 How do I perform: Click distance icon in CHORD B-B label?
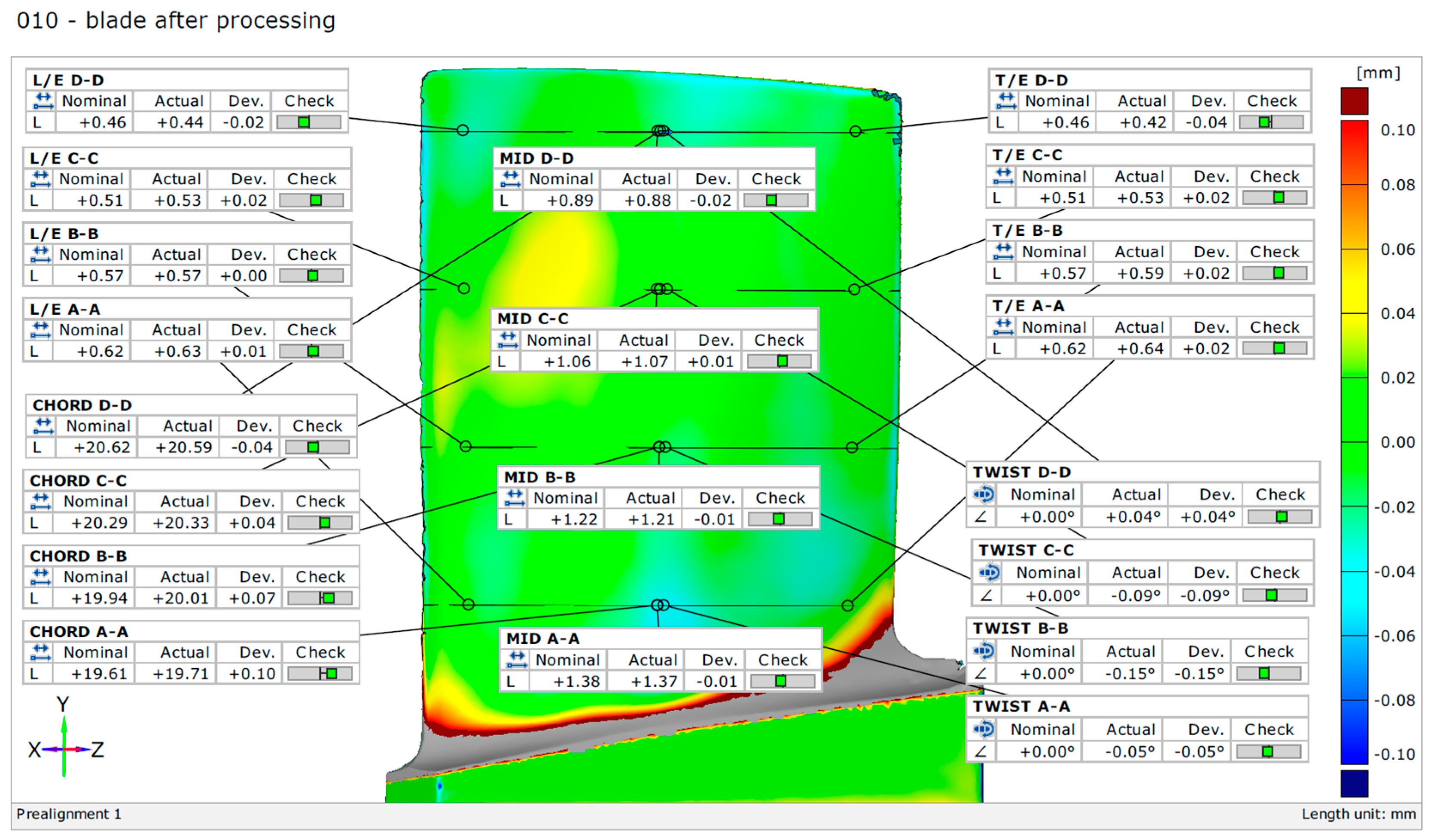tap(40, 577)
